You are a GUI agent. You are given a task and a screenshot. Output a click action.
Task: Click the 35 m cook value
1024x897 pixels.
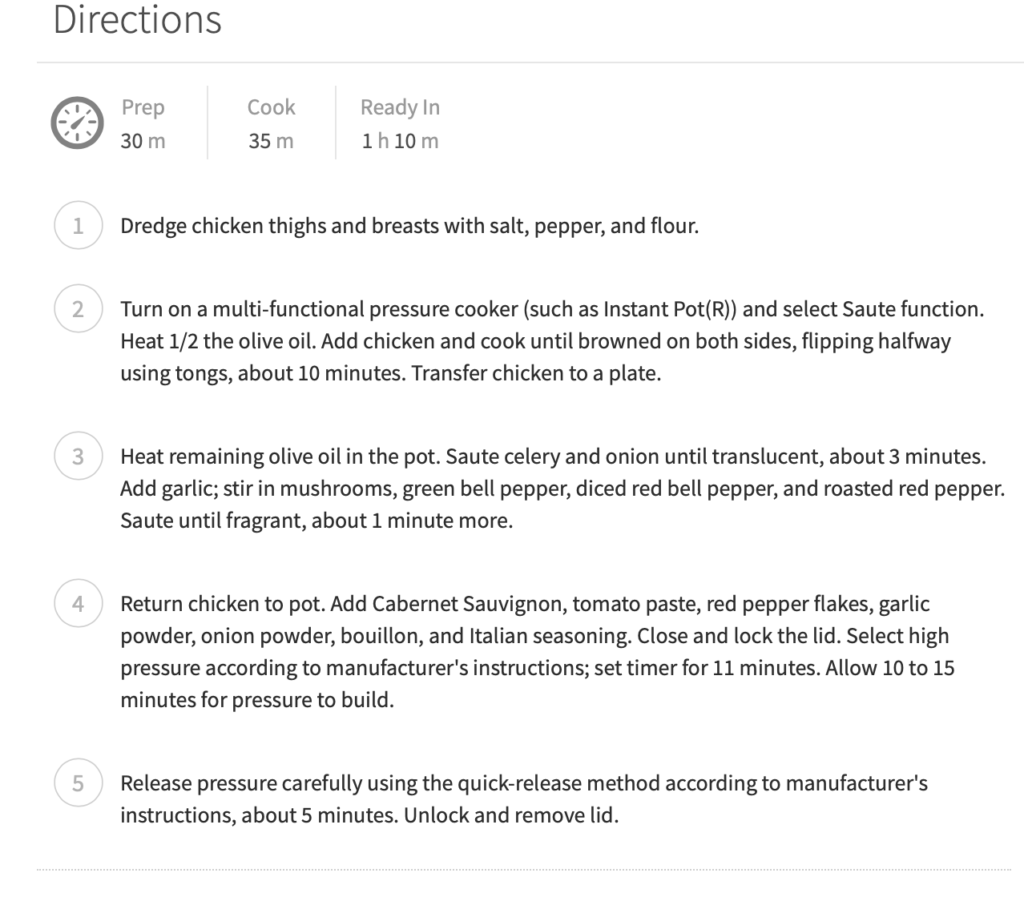tap(271, 141)
